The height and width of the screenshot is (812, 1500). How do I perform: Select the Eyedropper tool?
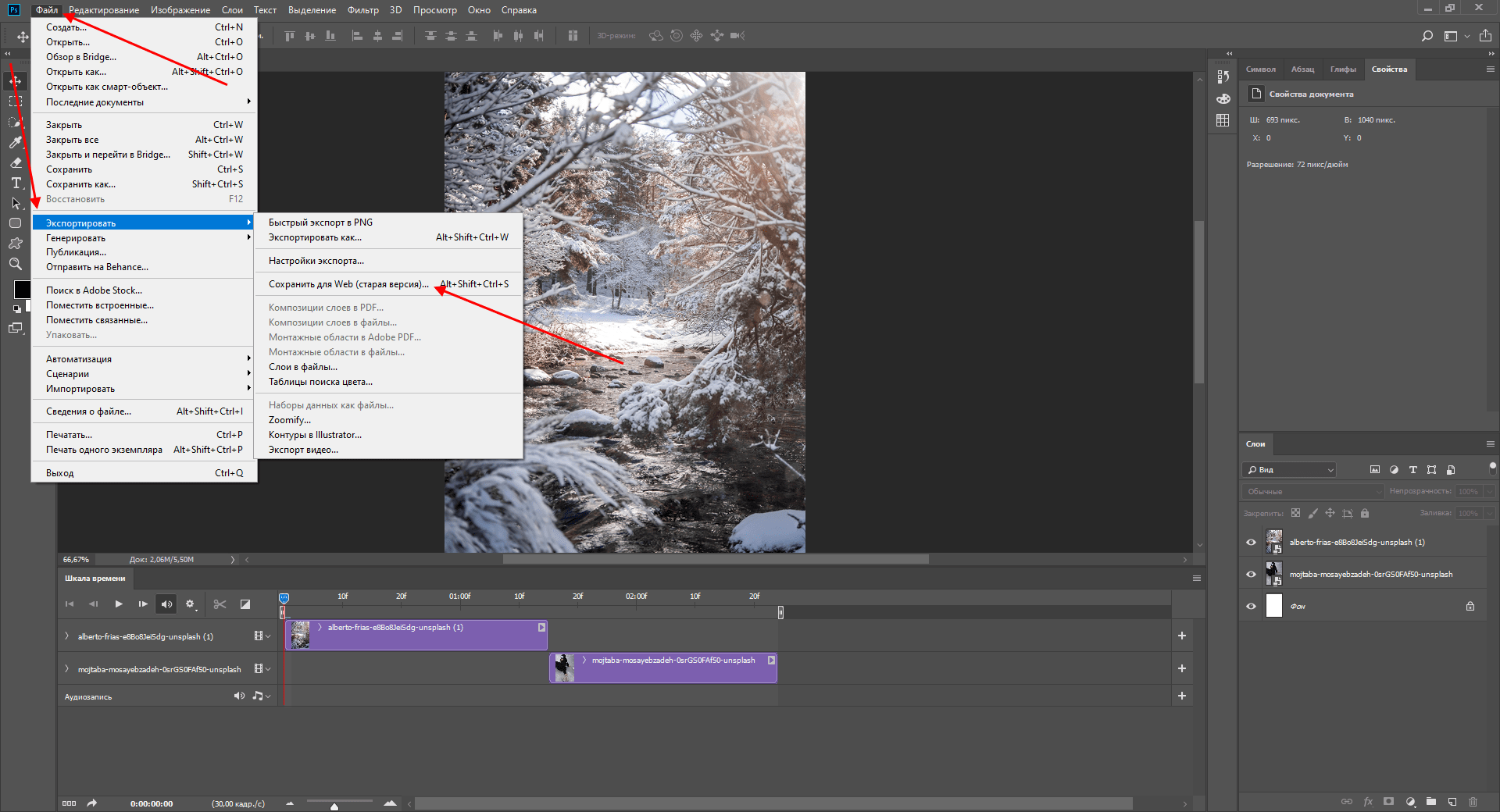(16, 142)
